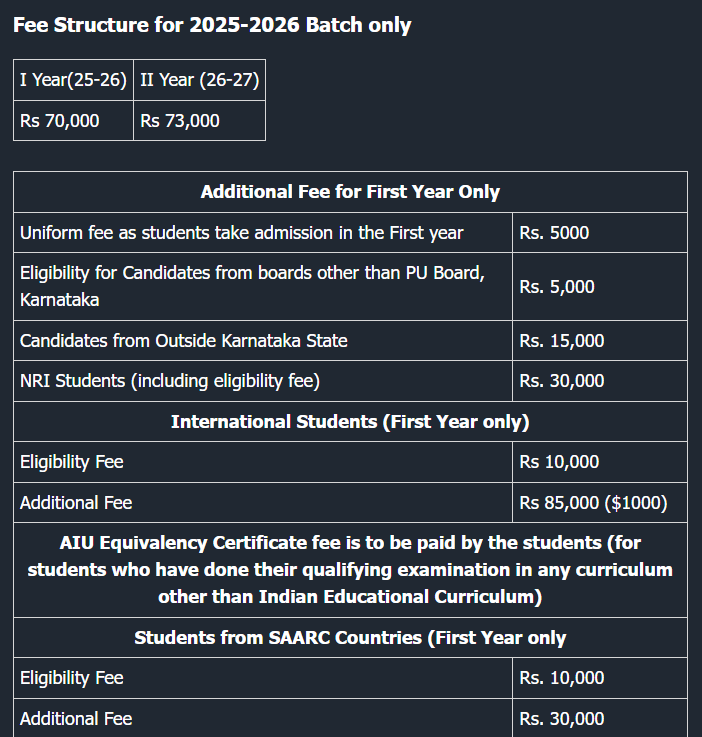
Task: Select the "NRI Students (including eligibility fee)" cell
Action: (170, 381)
